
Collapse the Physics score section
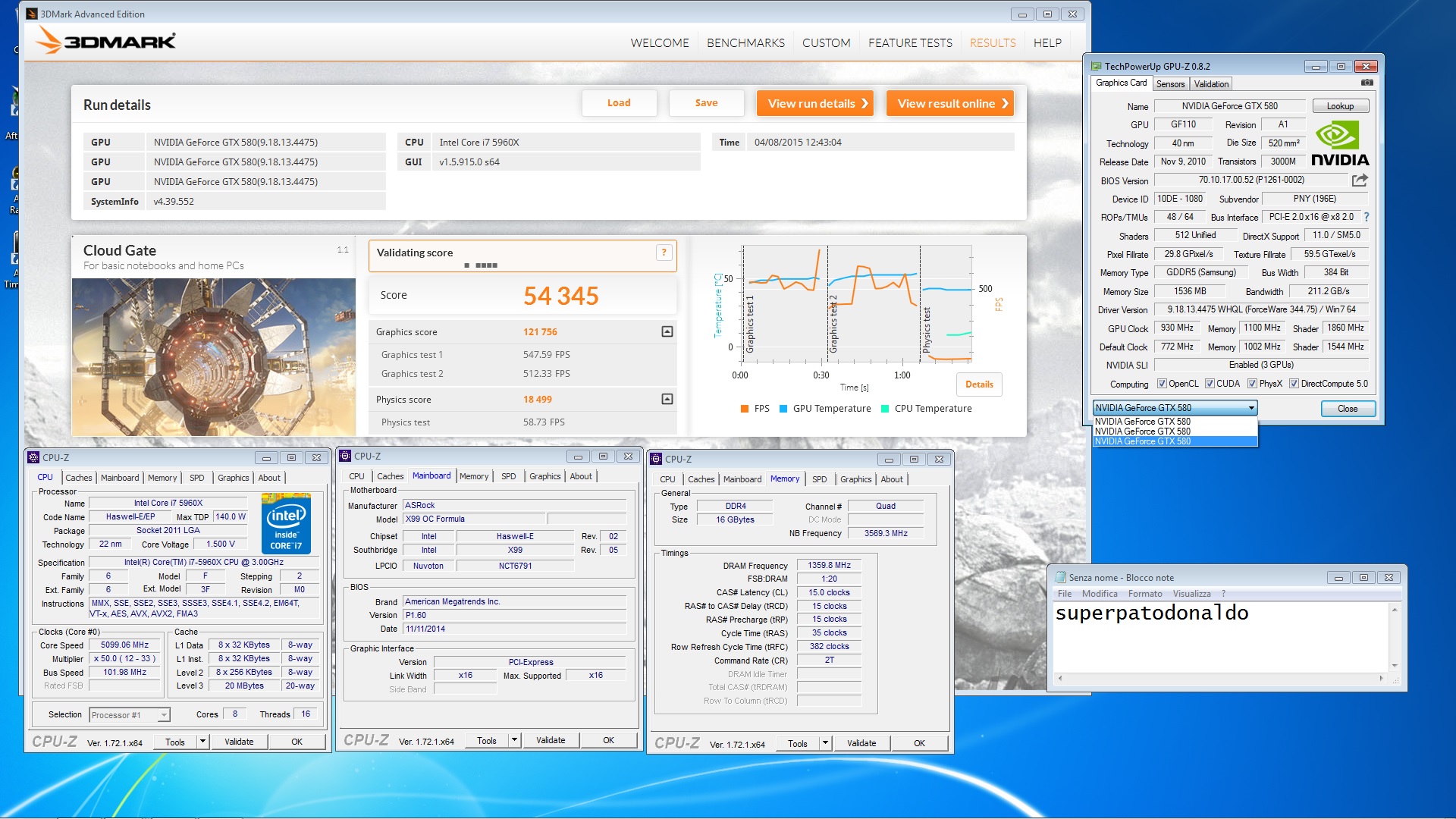(x=667, y=399)
